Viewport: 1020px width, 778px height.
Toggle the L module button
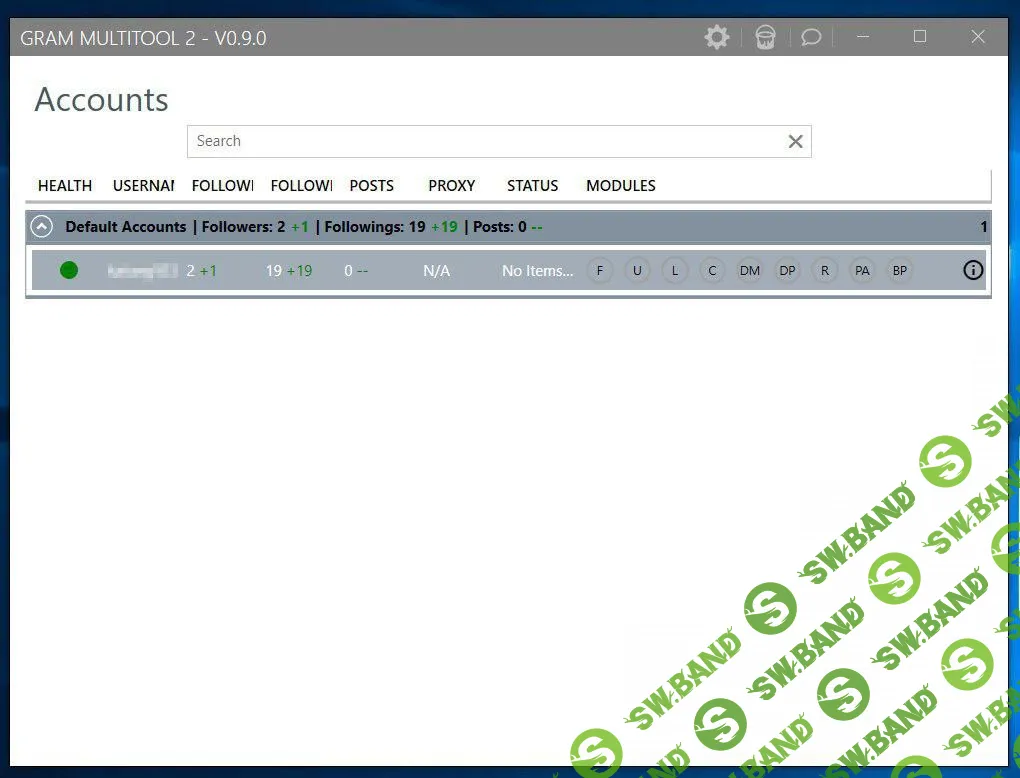point(675,270)
